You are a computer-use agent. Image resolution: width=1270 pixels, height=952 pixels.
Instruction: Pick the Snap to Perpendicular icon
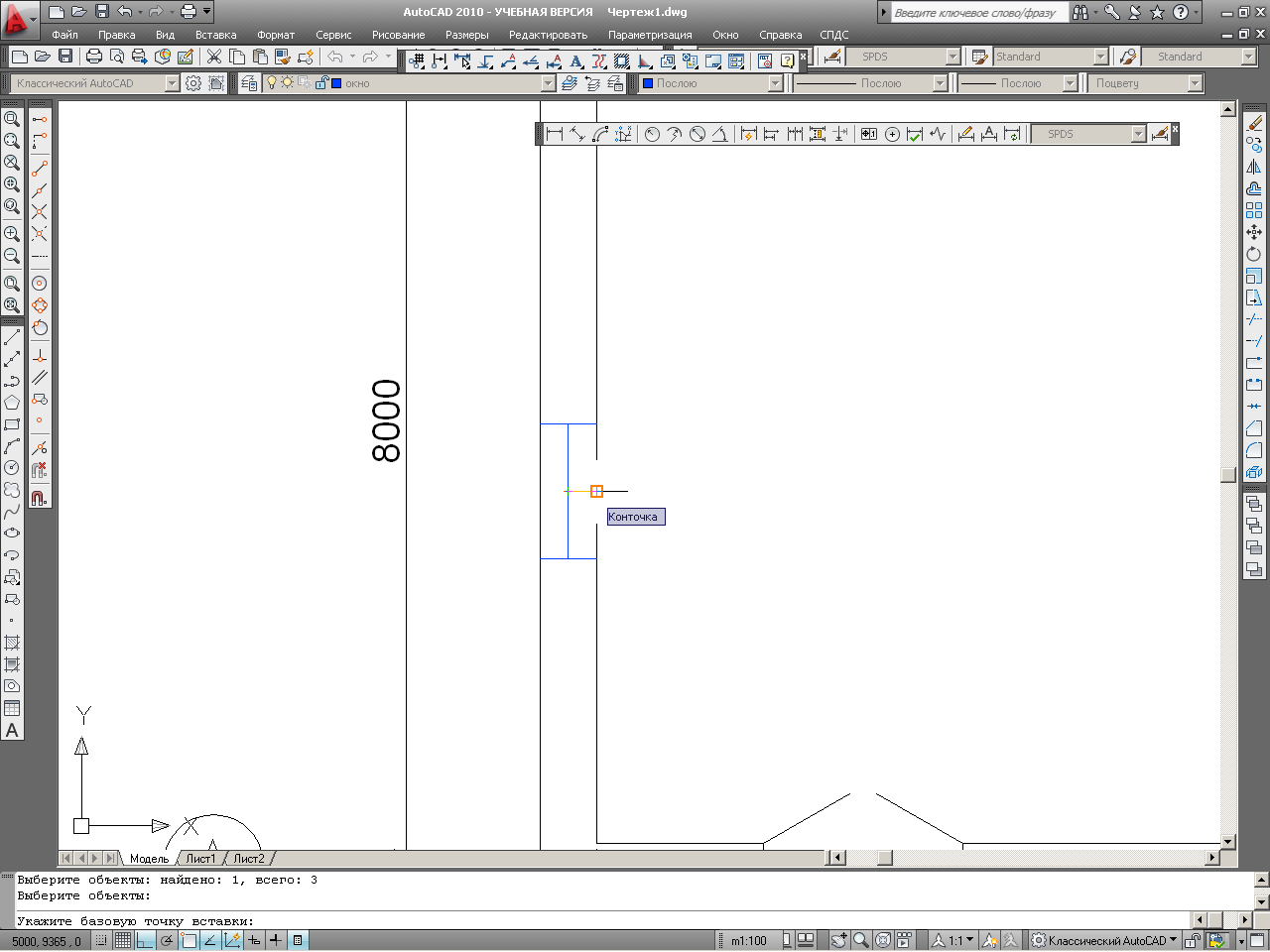pos(40,356)
